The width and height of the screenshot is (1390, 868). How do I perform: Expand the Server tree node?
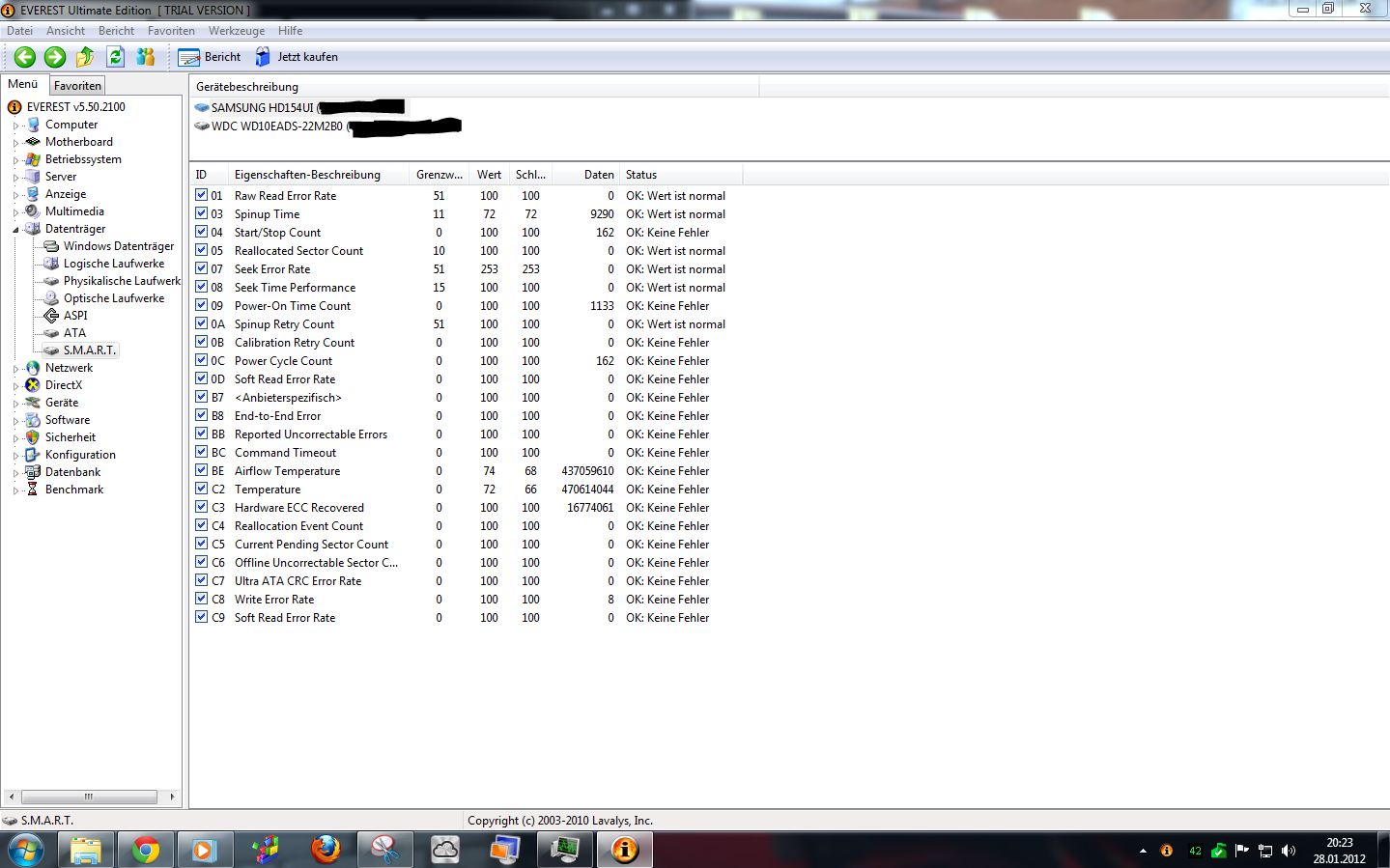click(x=15, y=178)
